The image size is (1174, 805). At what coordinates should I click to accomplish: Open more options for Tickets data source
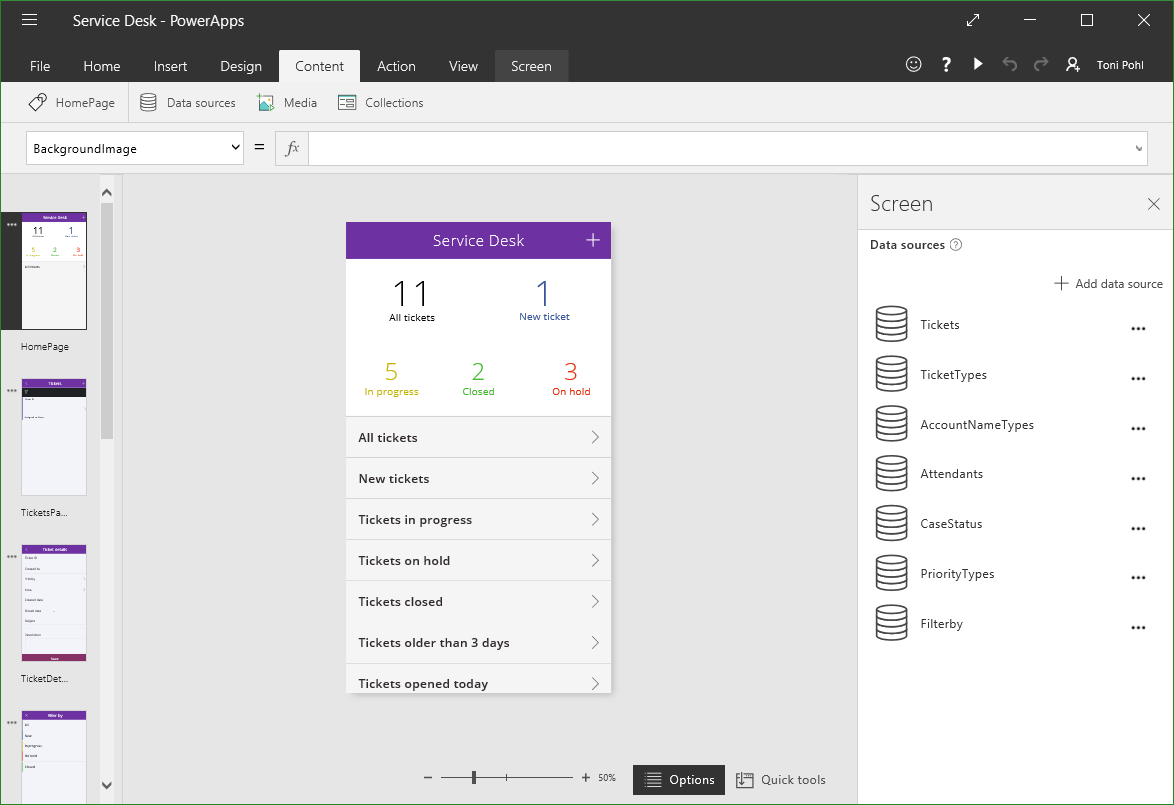[1137, 328]
